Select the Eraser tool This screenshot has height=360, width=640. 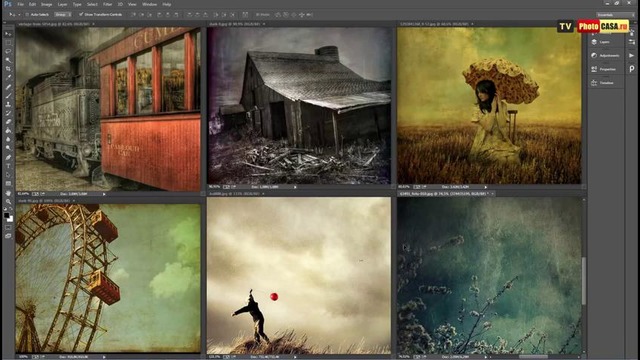tap(8, 122)
